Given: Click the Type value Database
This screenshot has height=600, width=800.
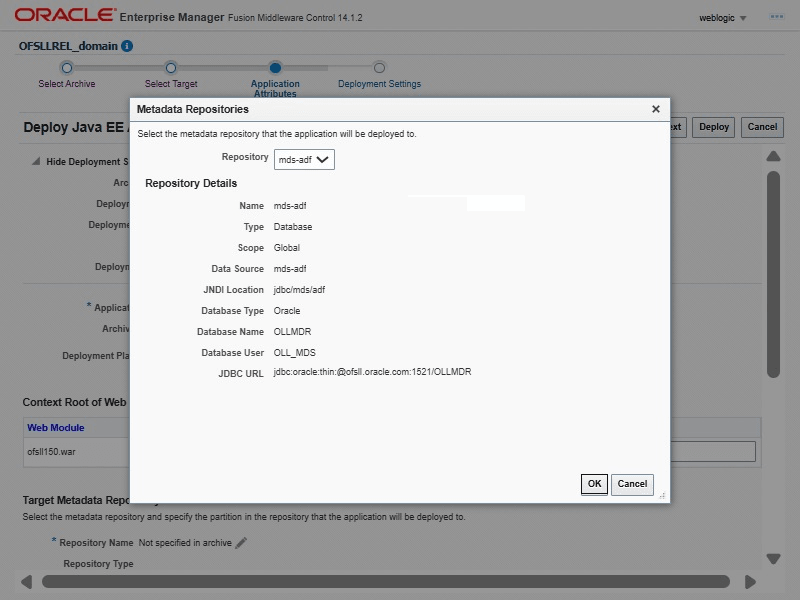Looking at the screenshot, I should (293, 227).
